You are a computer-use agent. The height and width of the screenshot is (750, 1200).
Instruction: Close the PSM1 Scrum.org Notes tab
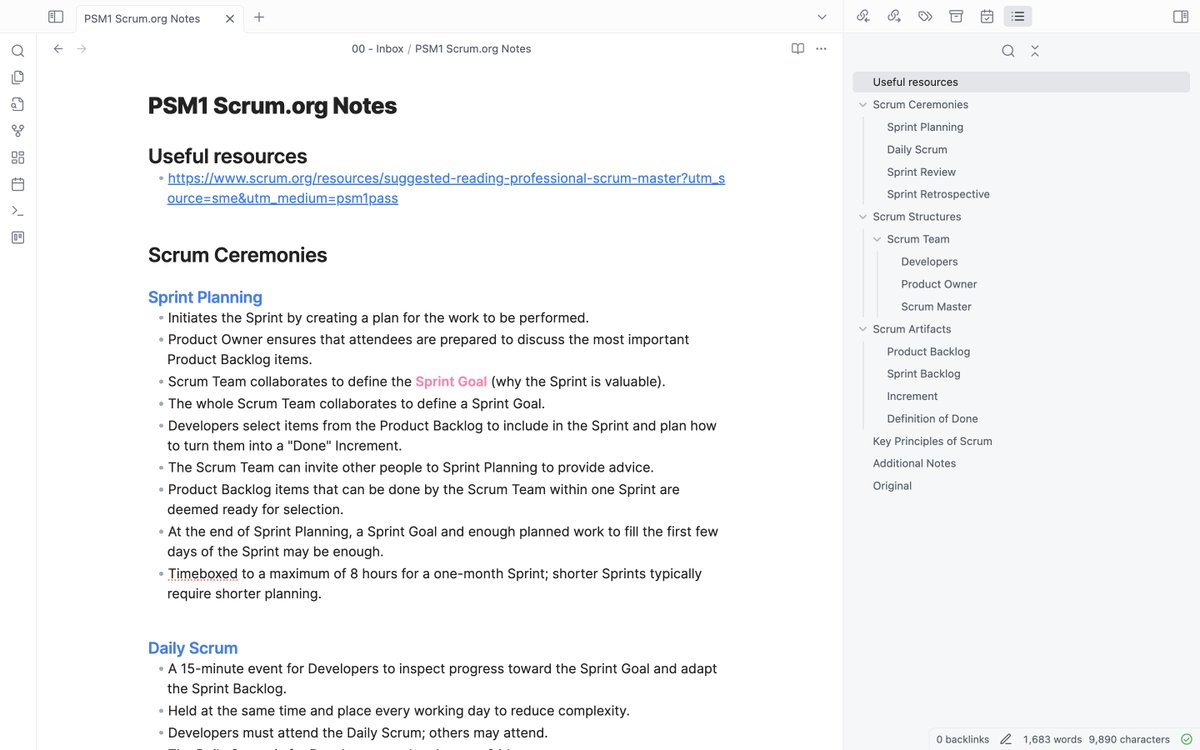pyautogui.click(x=230, y=18)
